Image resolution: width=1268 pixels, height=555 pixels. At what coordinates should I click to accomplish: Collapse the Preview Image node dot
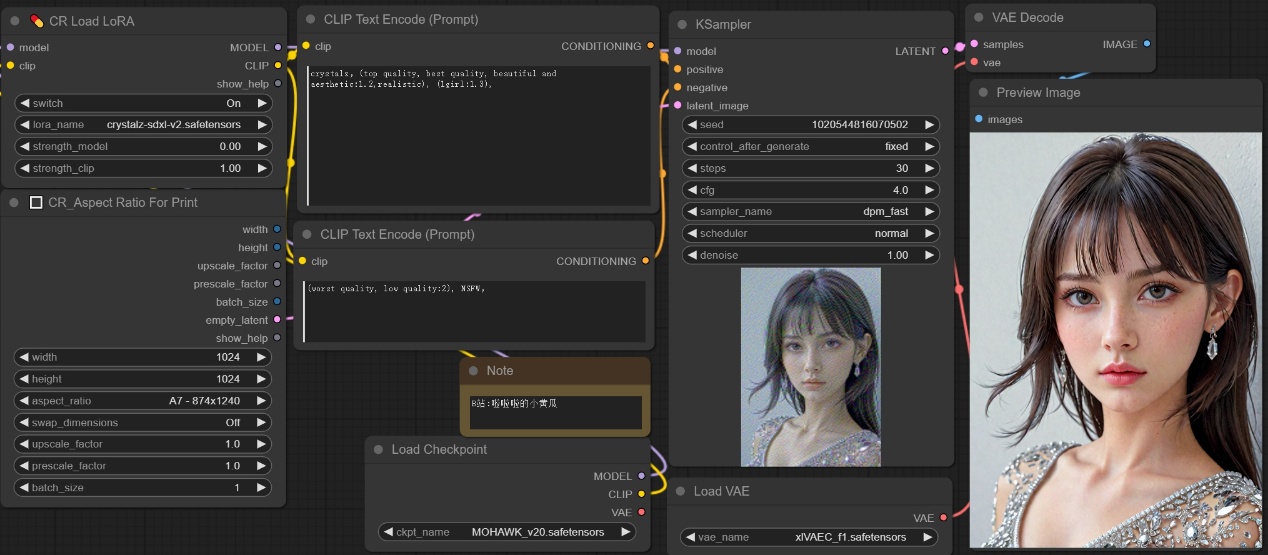[983, 93]
